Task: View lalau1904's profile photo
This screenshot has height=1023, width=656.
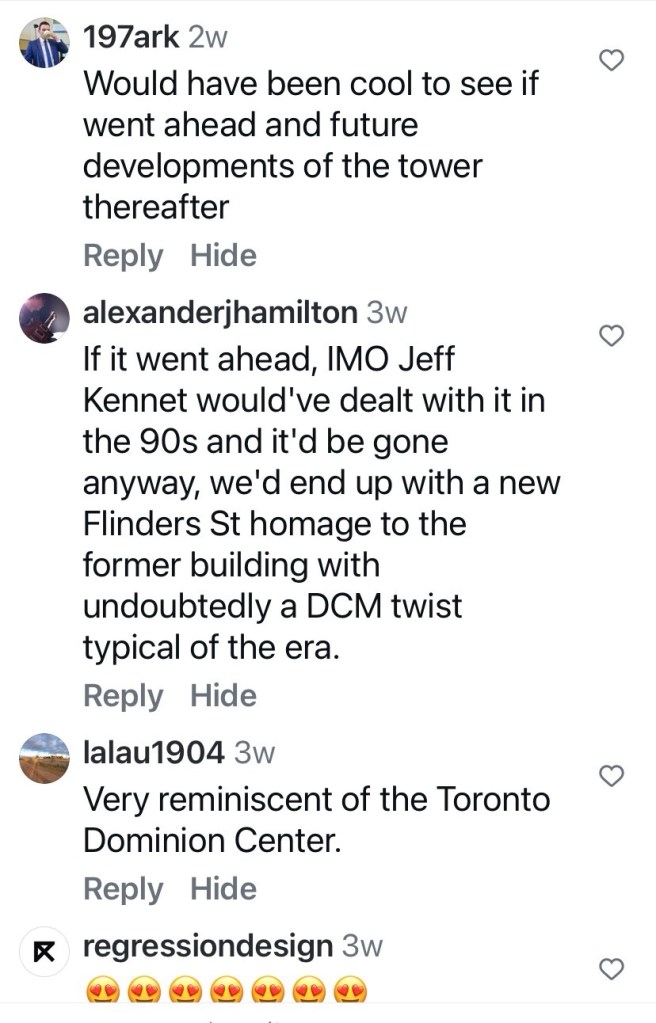Action: coord(45,758)
